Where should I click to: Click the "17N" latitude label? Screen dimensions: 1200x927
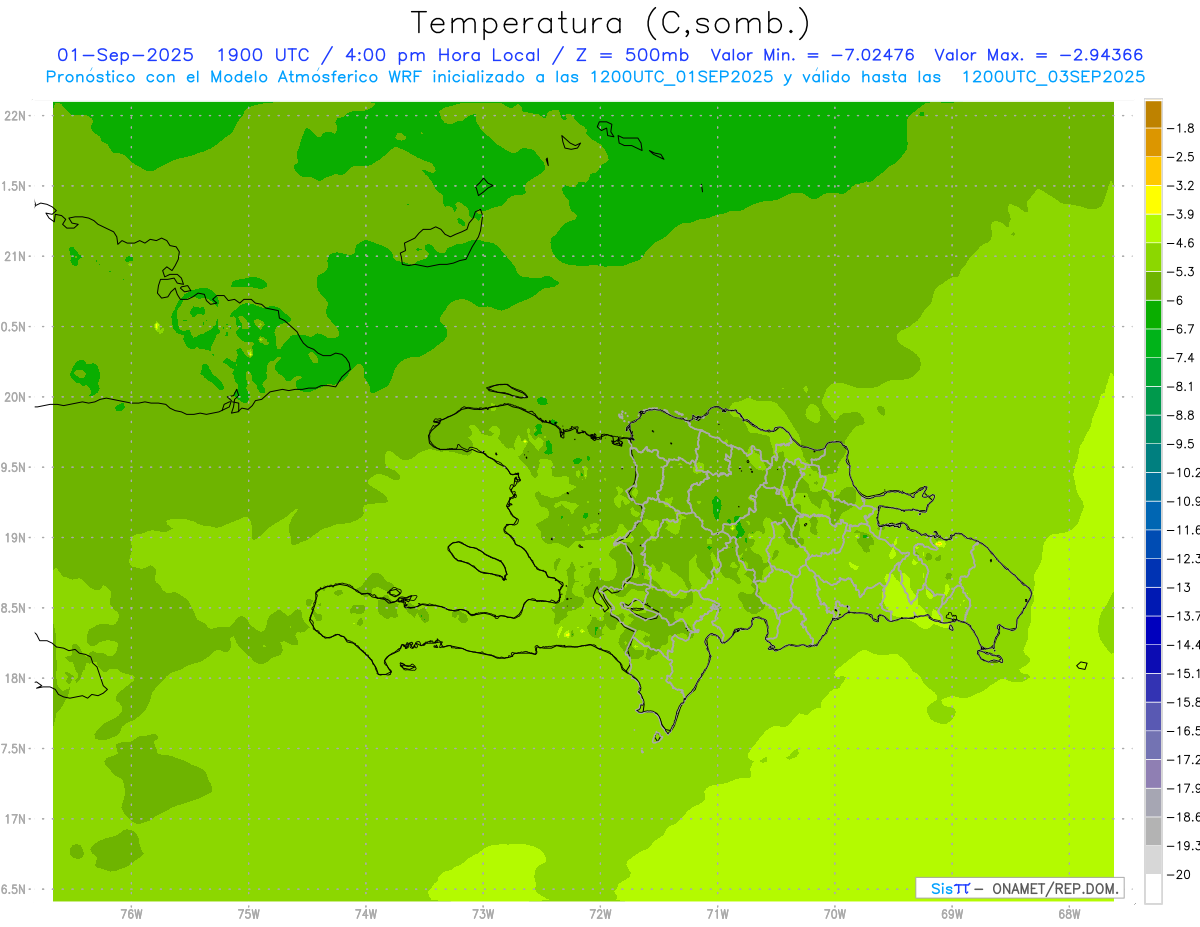[x=14, y=819]
